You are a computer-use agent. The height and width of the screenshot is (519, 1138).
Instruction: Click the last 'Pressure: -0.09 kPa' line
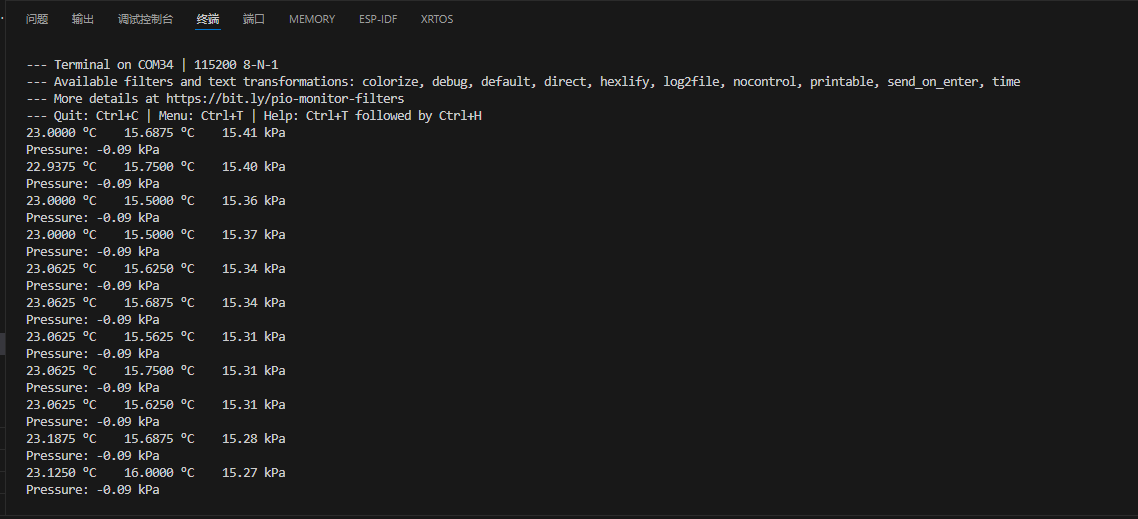click(92, 490)
